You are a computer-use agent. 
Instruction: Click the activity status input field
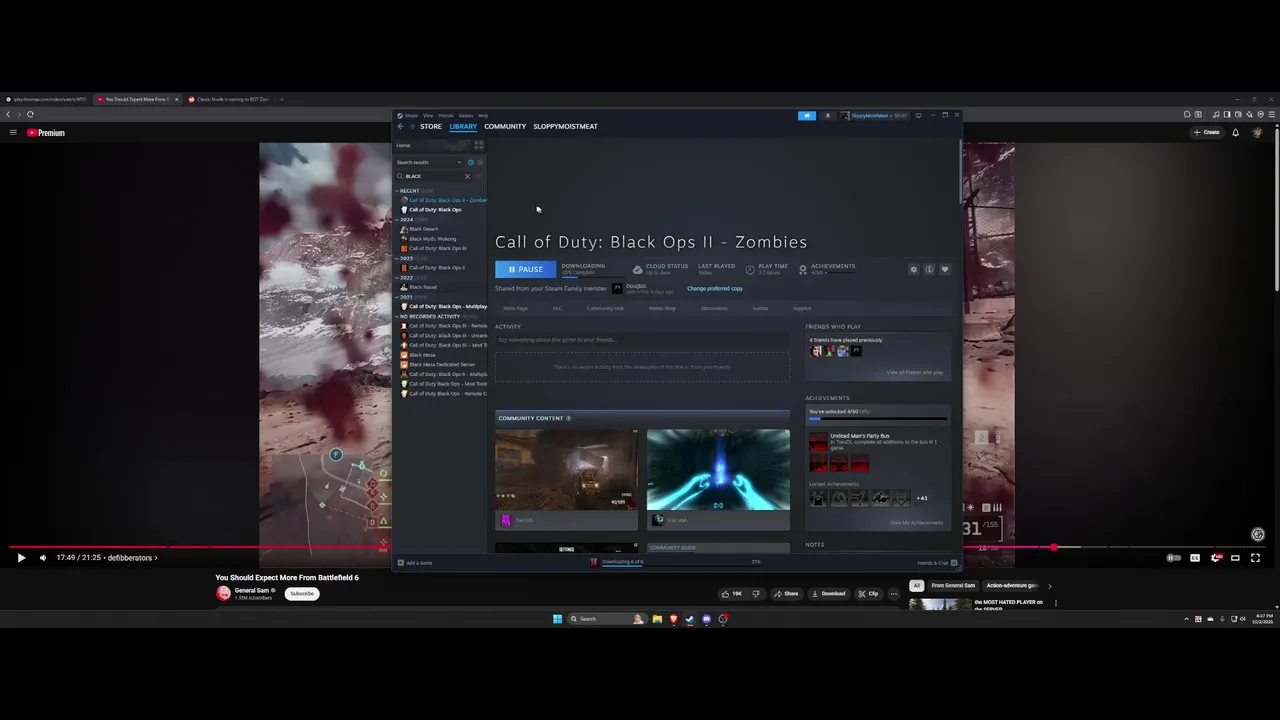642,340
